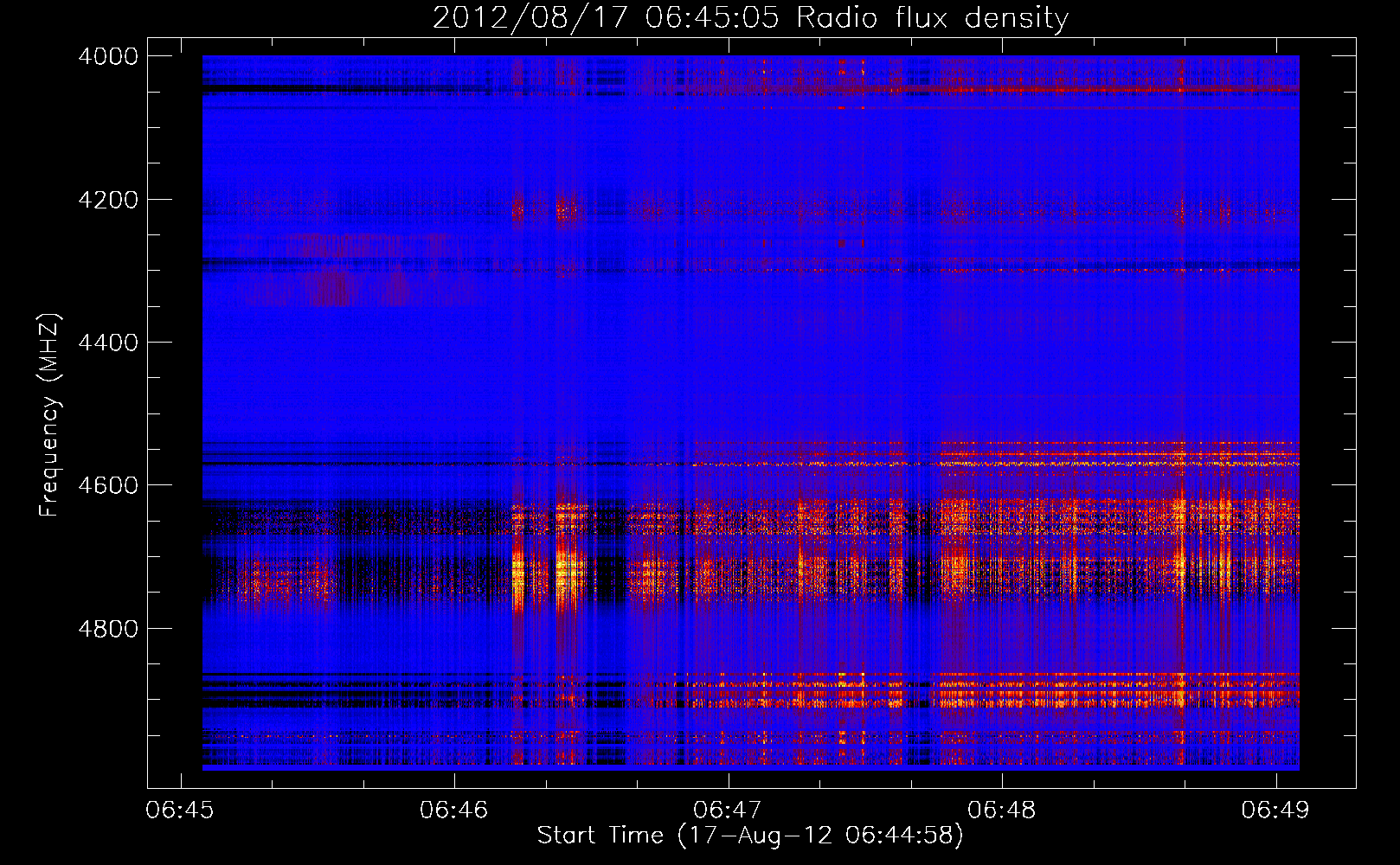Click the plot title "2012/08/17 06:45:05 Radio flux density"
1400x865 pixels.
click(x=750, y=17)
